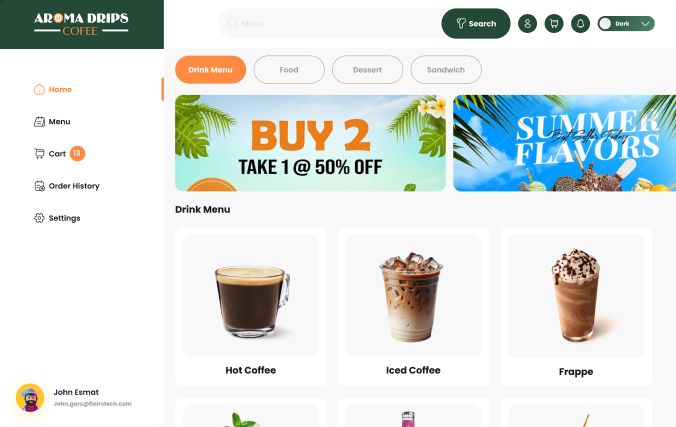Open the notifications bell icon
This screenshot has height=427, width=676.
click(580, 23)
